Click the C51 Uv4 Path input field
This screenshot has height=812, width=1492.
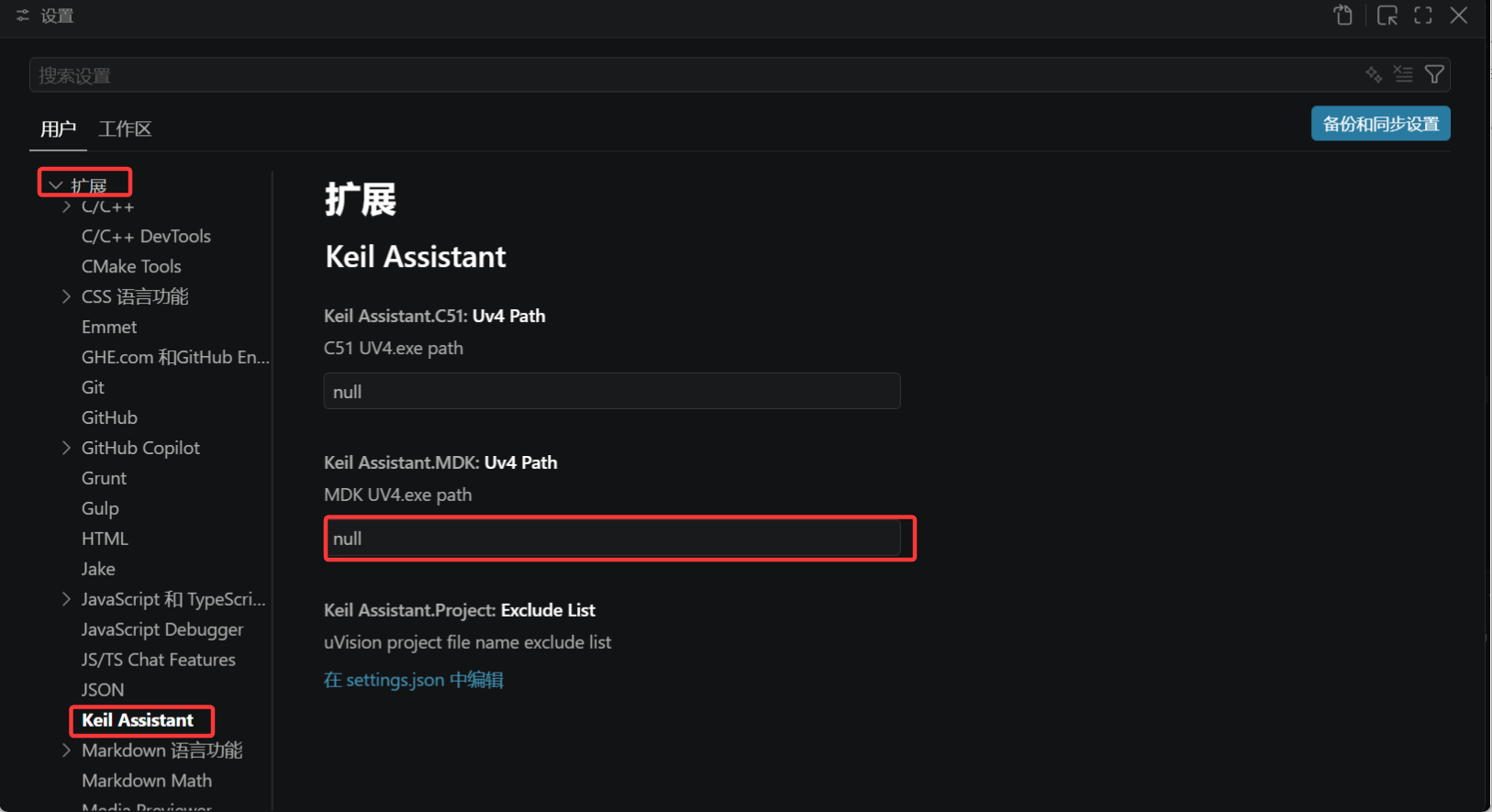pos(612,391)
